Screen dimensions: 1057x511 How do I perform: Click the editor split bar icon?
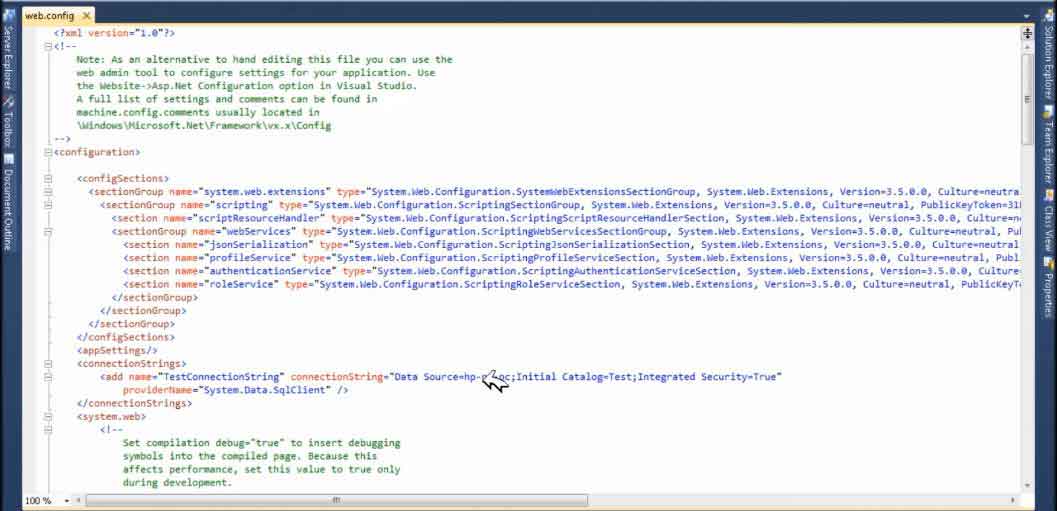point(1027,33)
